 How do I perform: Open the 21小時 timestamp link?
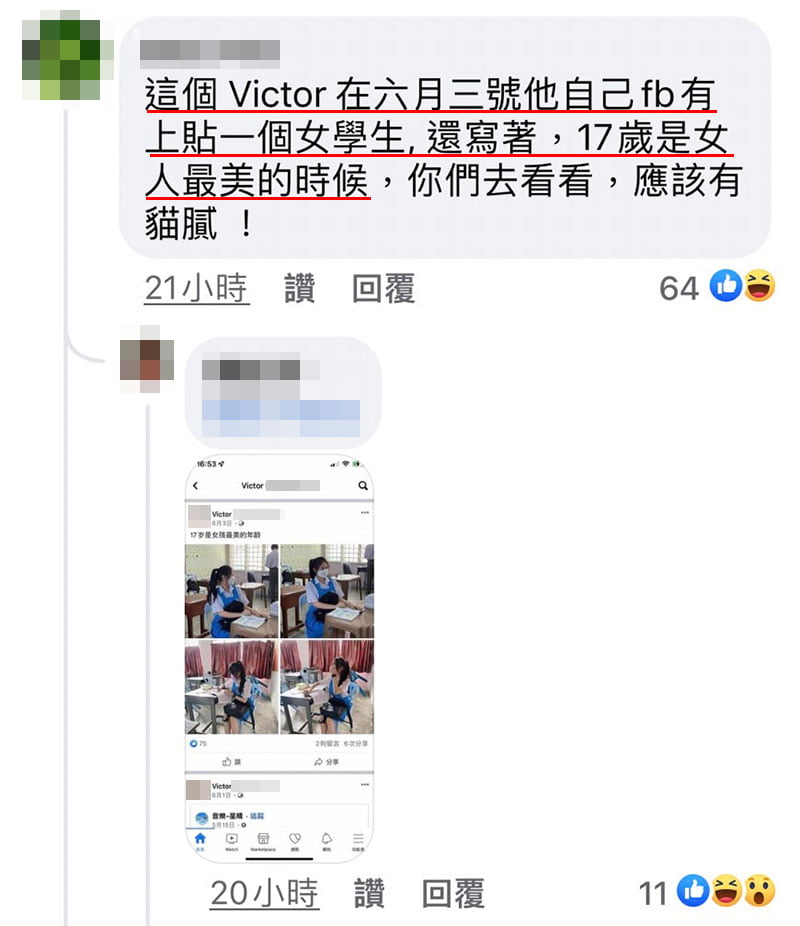point(197,288)
